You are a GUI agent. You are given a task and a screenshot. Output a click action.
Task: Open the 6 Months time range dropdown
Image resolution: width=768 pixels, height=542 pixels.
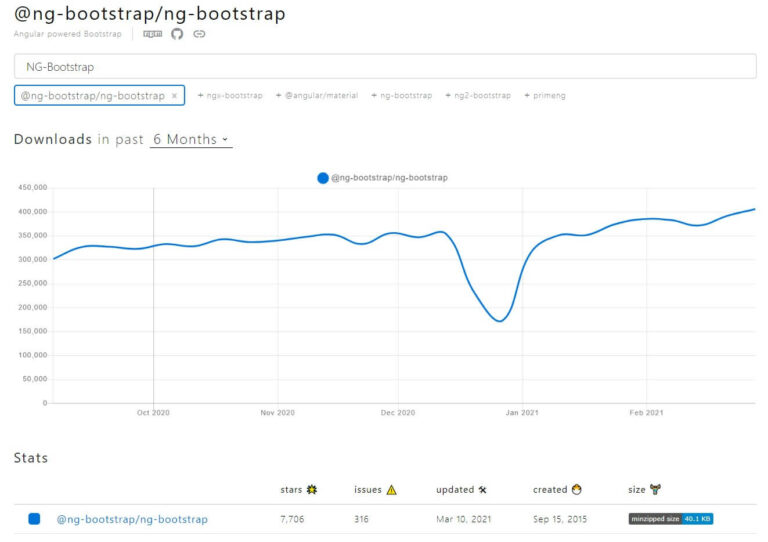191,140
